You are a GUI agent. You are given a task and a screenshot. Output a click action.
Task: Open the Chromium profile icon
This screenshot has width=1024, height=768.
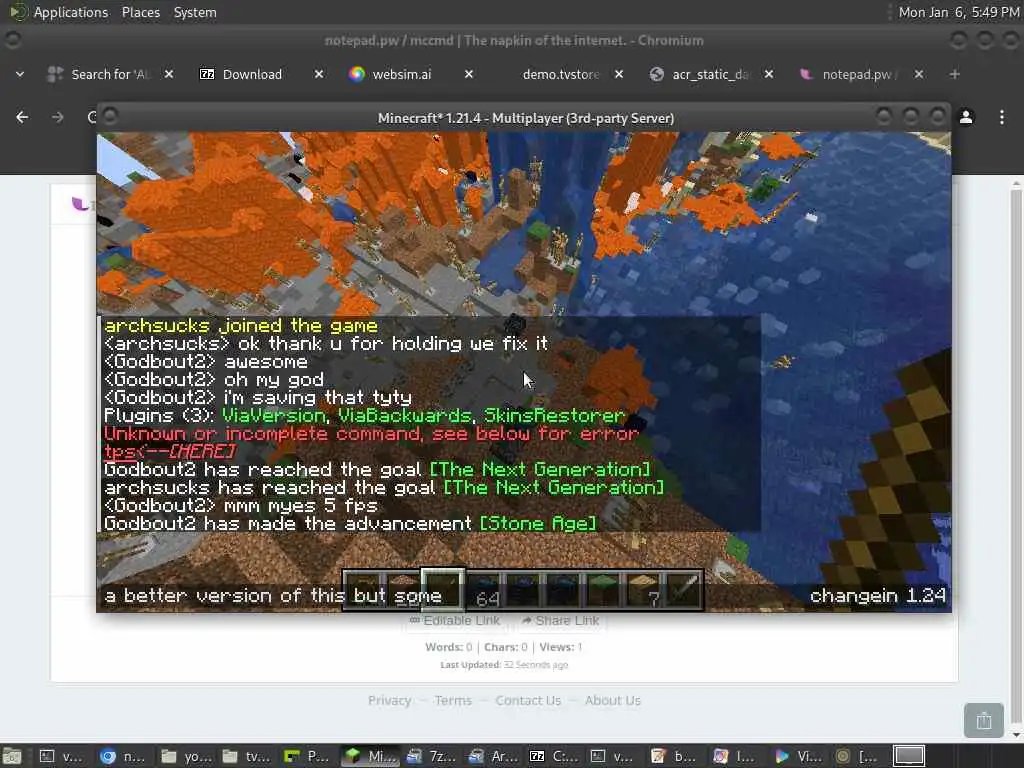(x=966, y=117)
